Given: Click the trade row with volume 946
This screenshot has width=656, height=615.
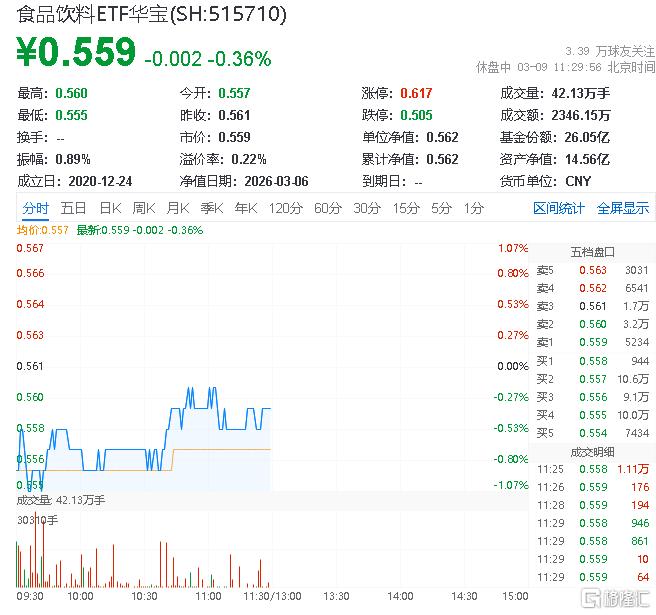Looking at the screenshot, I should click(x=593, y=523).
